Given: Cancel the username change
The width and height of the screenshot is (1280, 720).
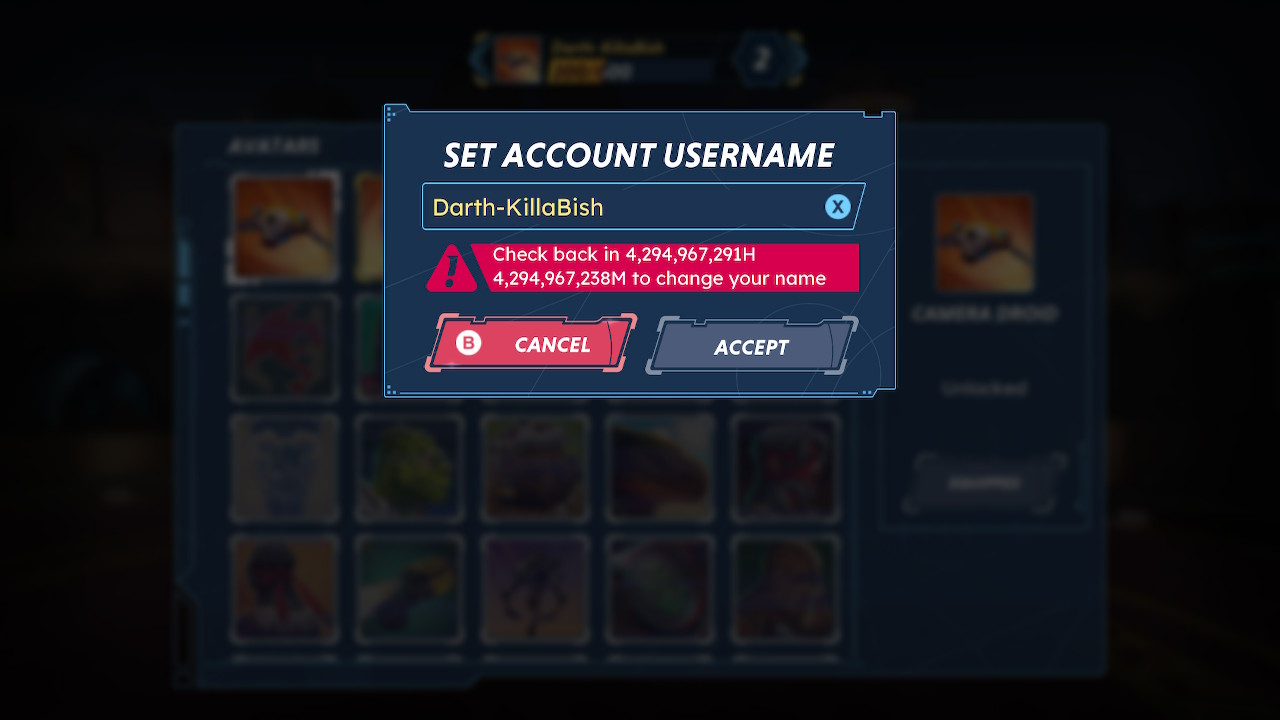Looking at the screenshot, I should pyautogui.click(x=531, y=344).
